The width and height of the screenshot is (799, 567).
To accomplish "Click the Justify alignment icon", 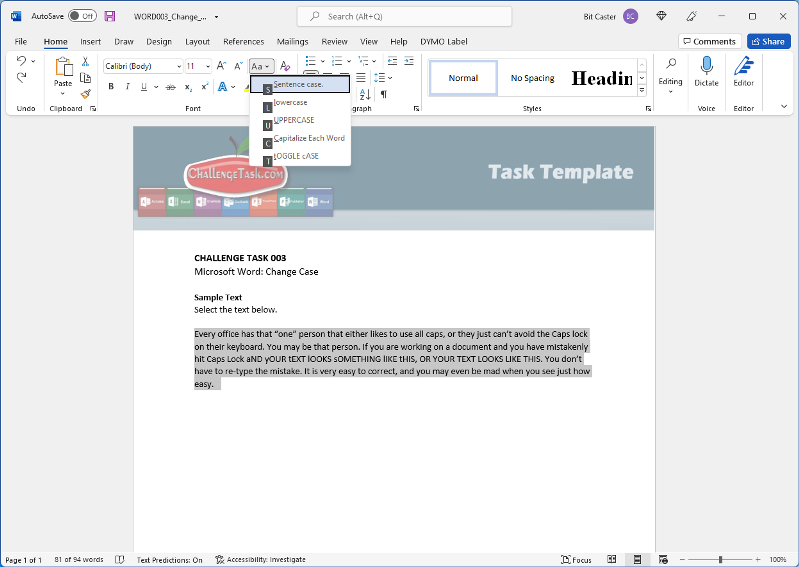I will 361,78.
